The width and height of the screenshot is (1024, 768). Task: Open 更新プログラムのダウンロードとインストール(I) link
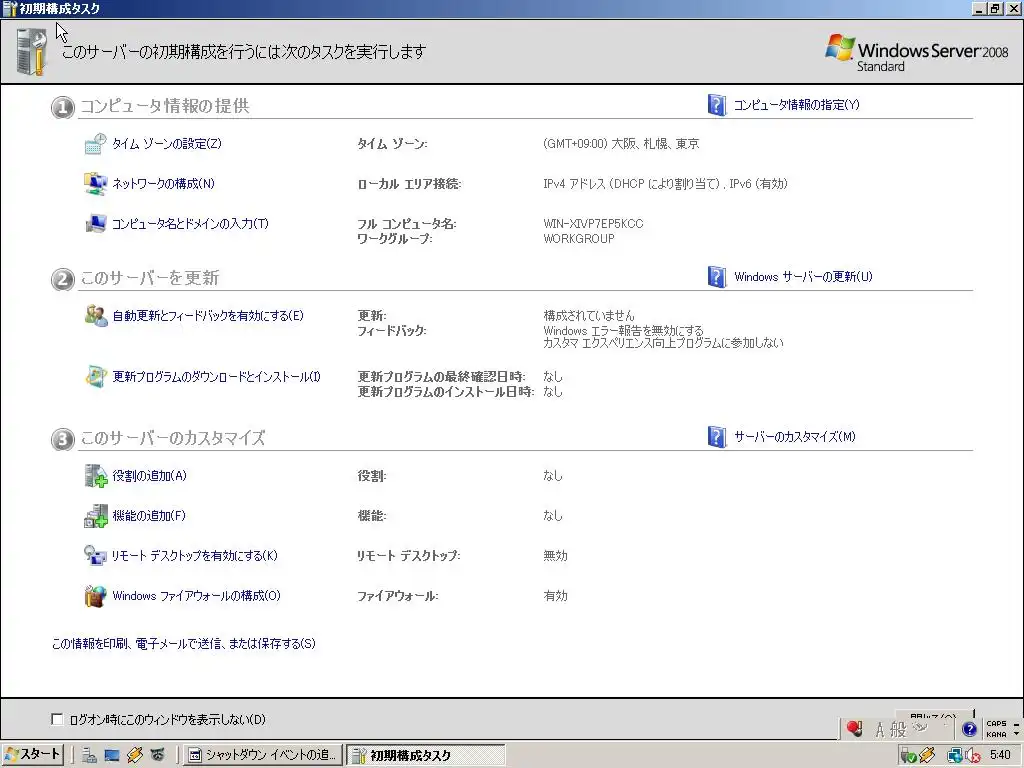[x=216, y=377]
